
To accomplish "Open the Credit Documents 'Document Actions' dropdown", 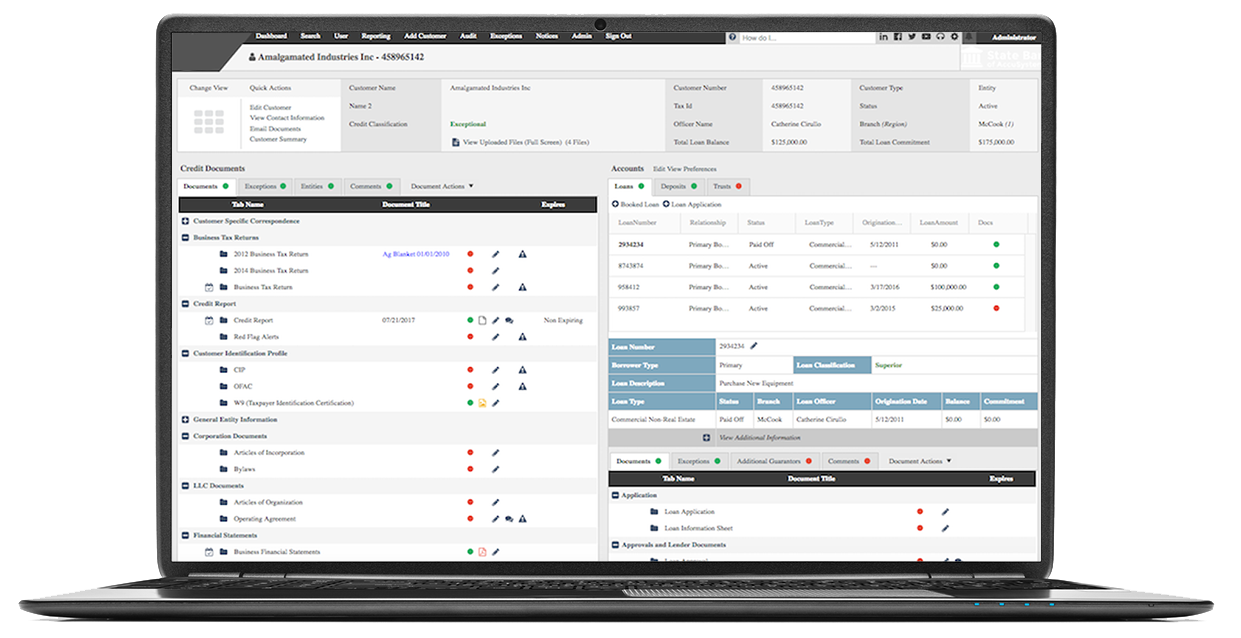I will tap(442, 186).
